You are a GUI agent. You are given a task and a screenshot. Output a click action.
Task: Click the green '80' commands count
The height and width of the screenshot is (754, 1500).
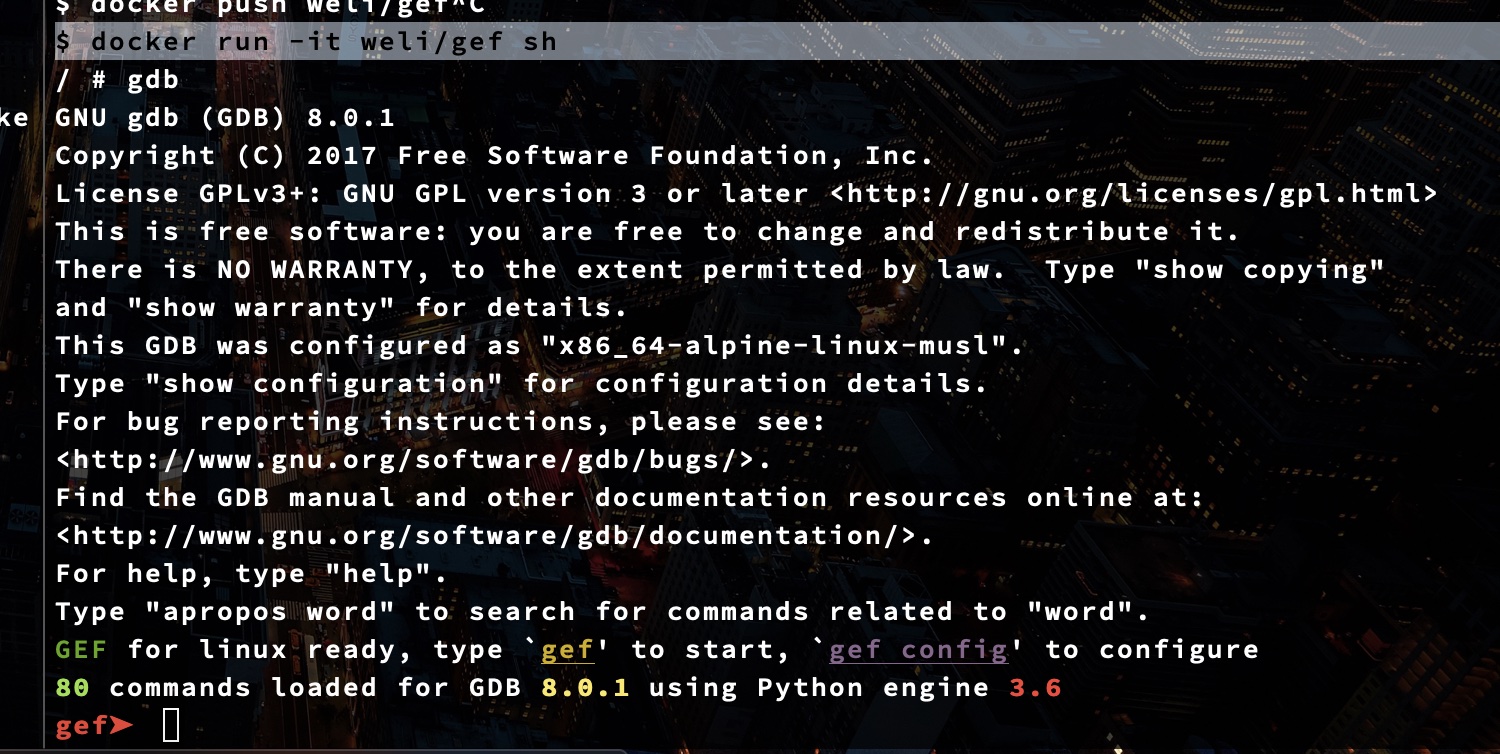pos(72,688)
